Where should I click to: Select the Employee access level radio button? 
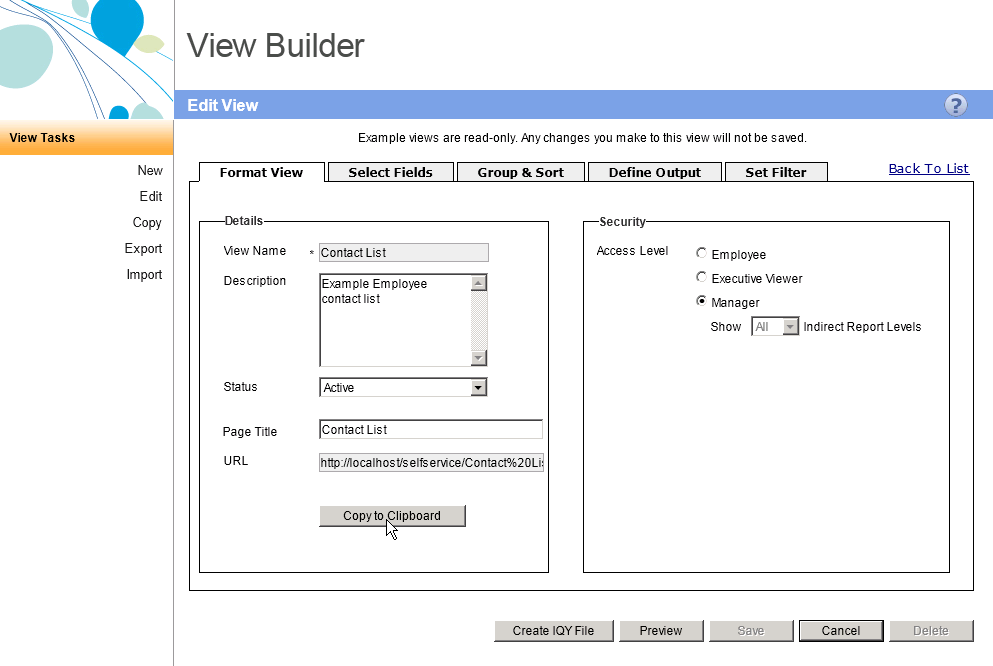(x=702, y=254)
